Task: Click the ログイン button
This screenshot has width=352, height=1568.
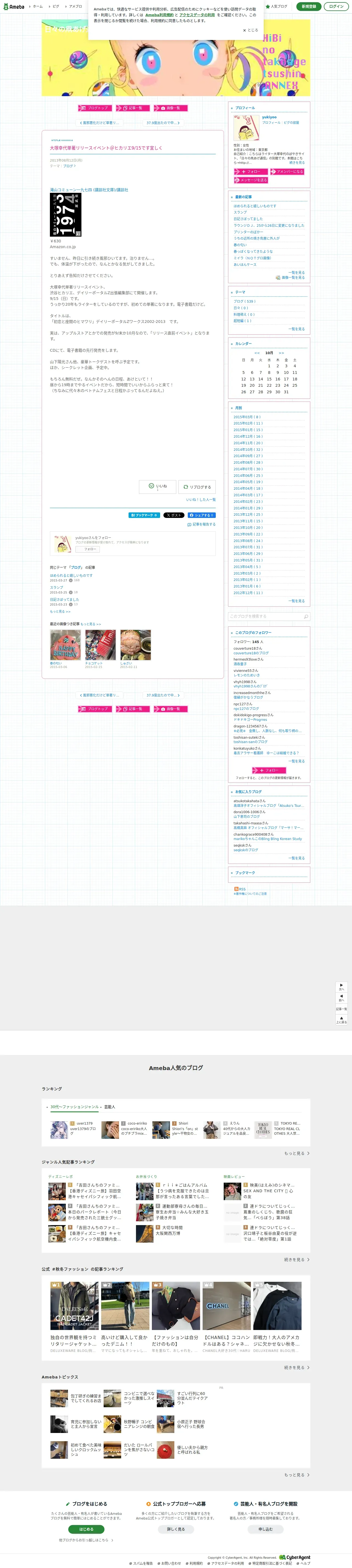Action: click(336, 6)
